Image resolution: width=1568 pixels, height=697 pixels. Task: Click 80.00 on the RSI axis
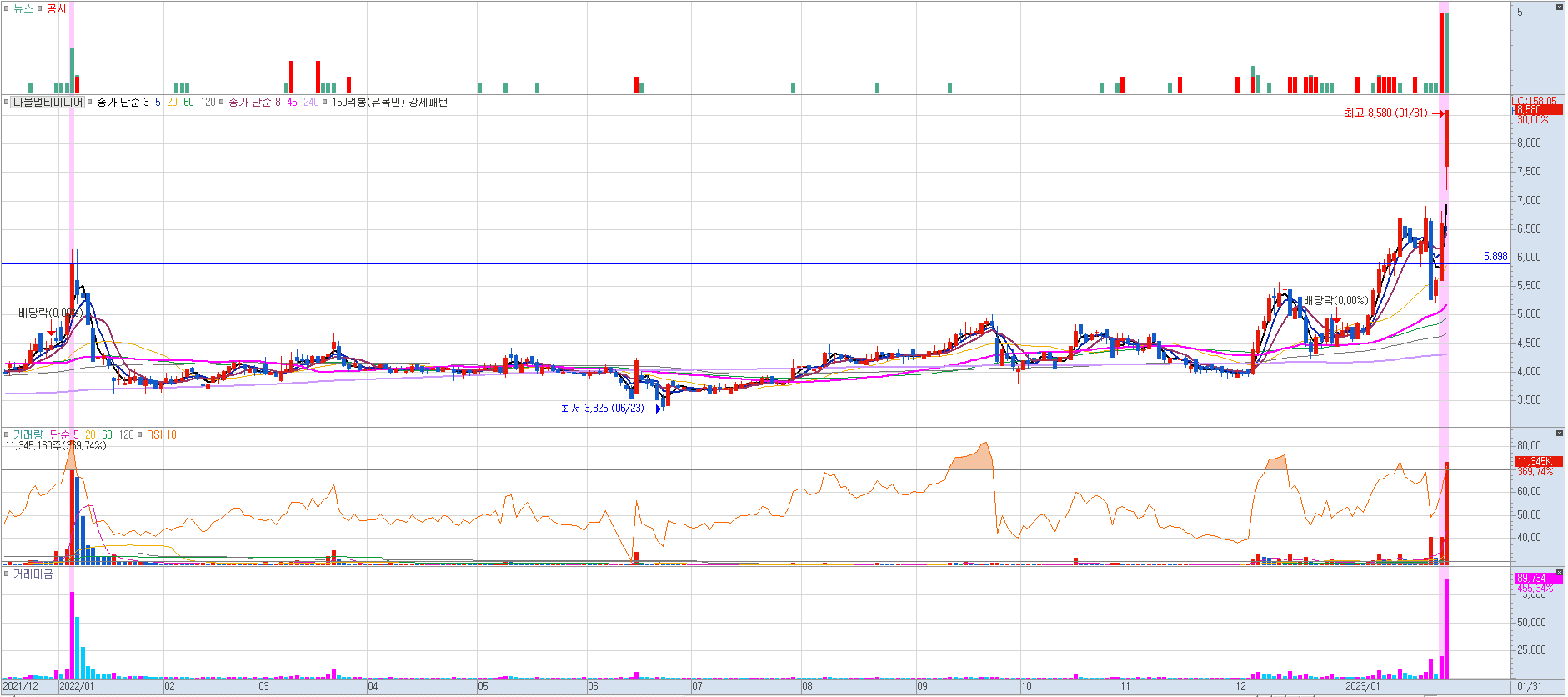tap(1529, 446)
